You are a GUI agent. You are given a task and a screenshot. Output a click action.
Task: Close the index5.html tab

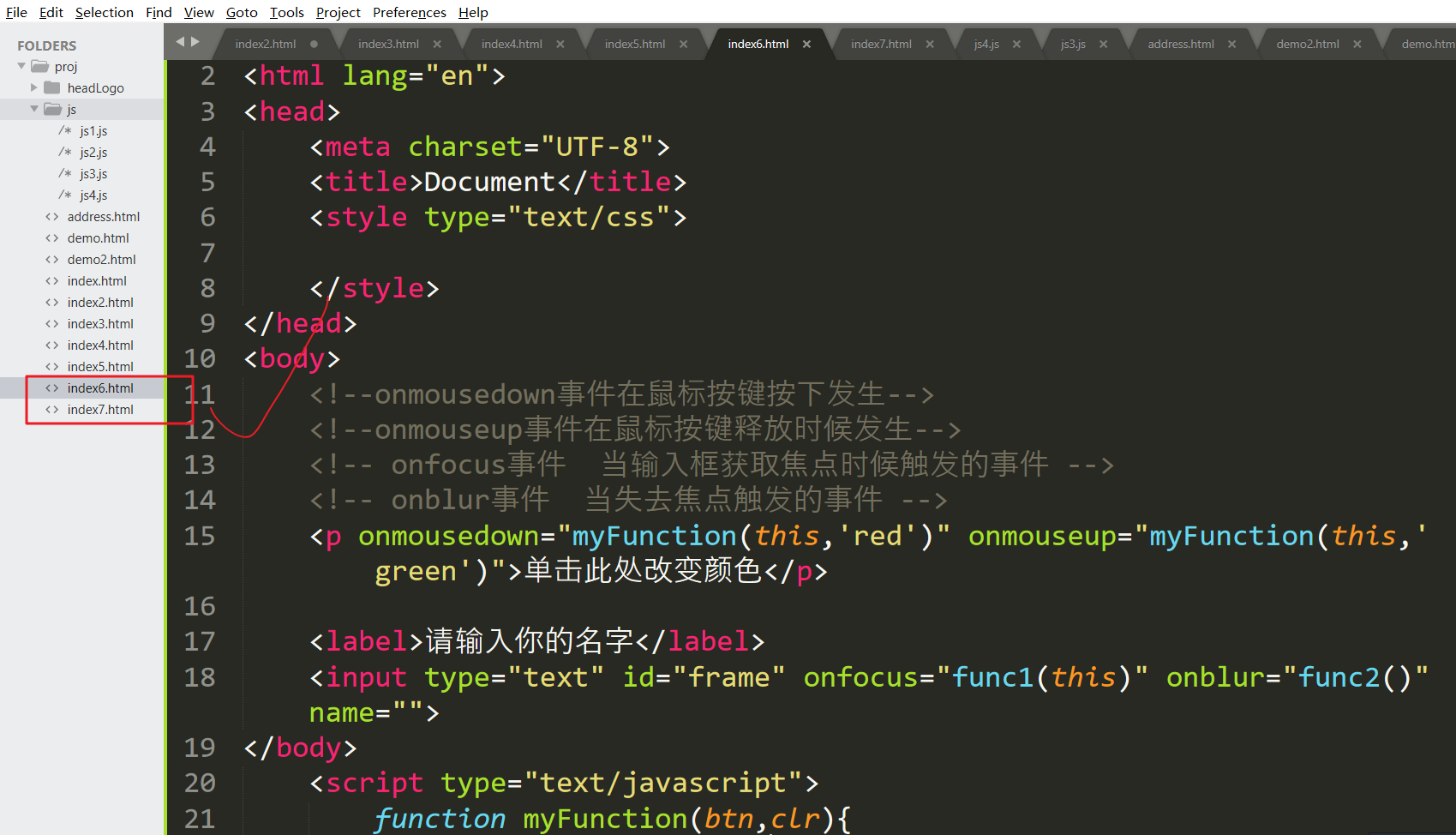684,44
